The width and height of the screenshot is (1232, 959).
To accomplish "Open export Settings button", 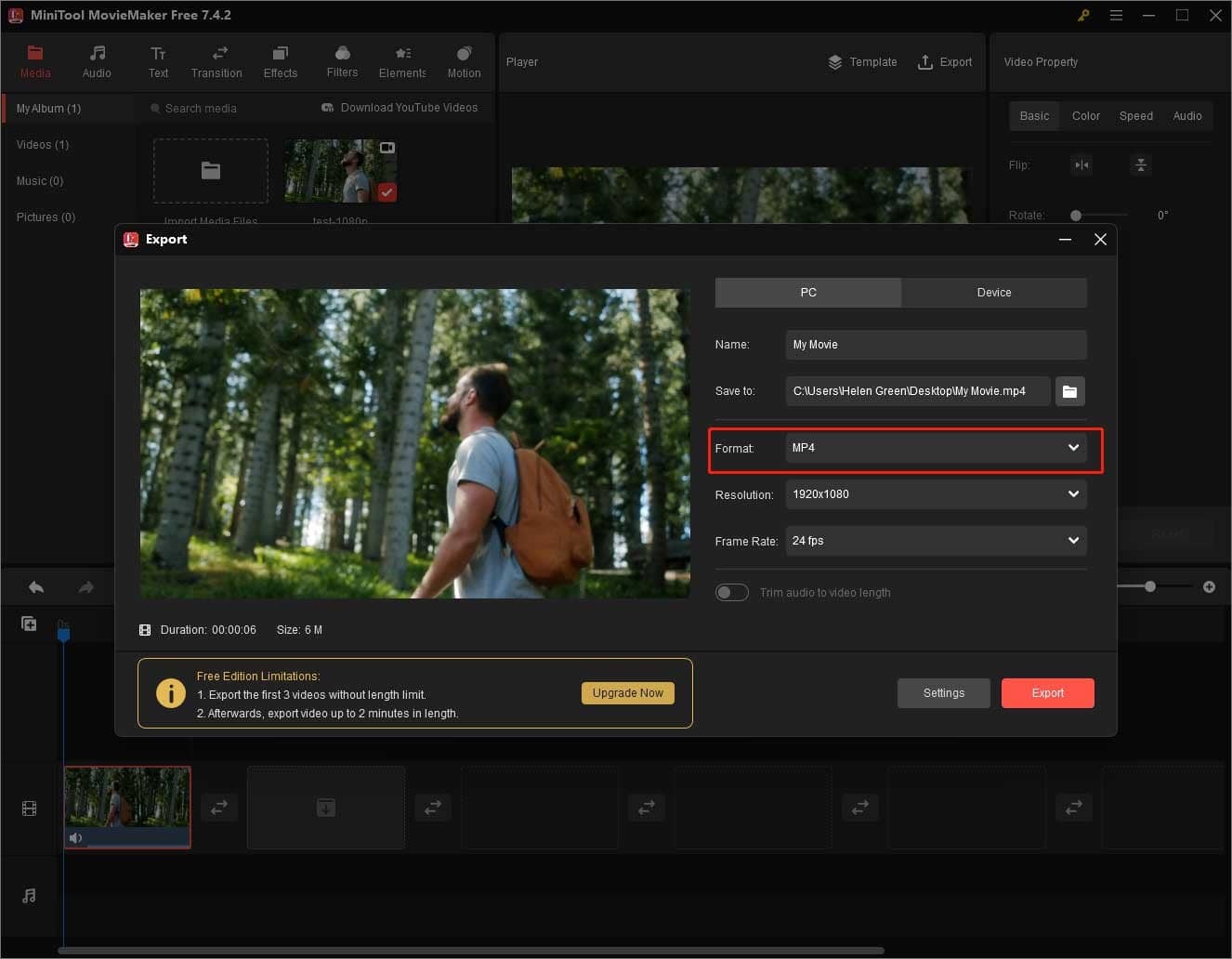I will pyautogui.click(x=944, y=693).
